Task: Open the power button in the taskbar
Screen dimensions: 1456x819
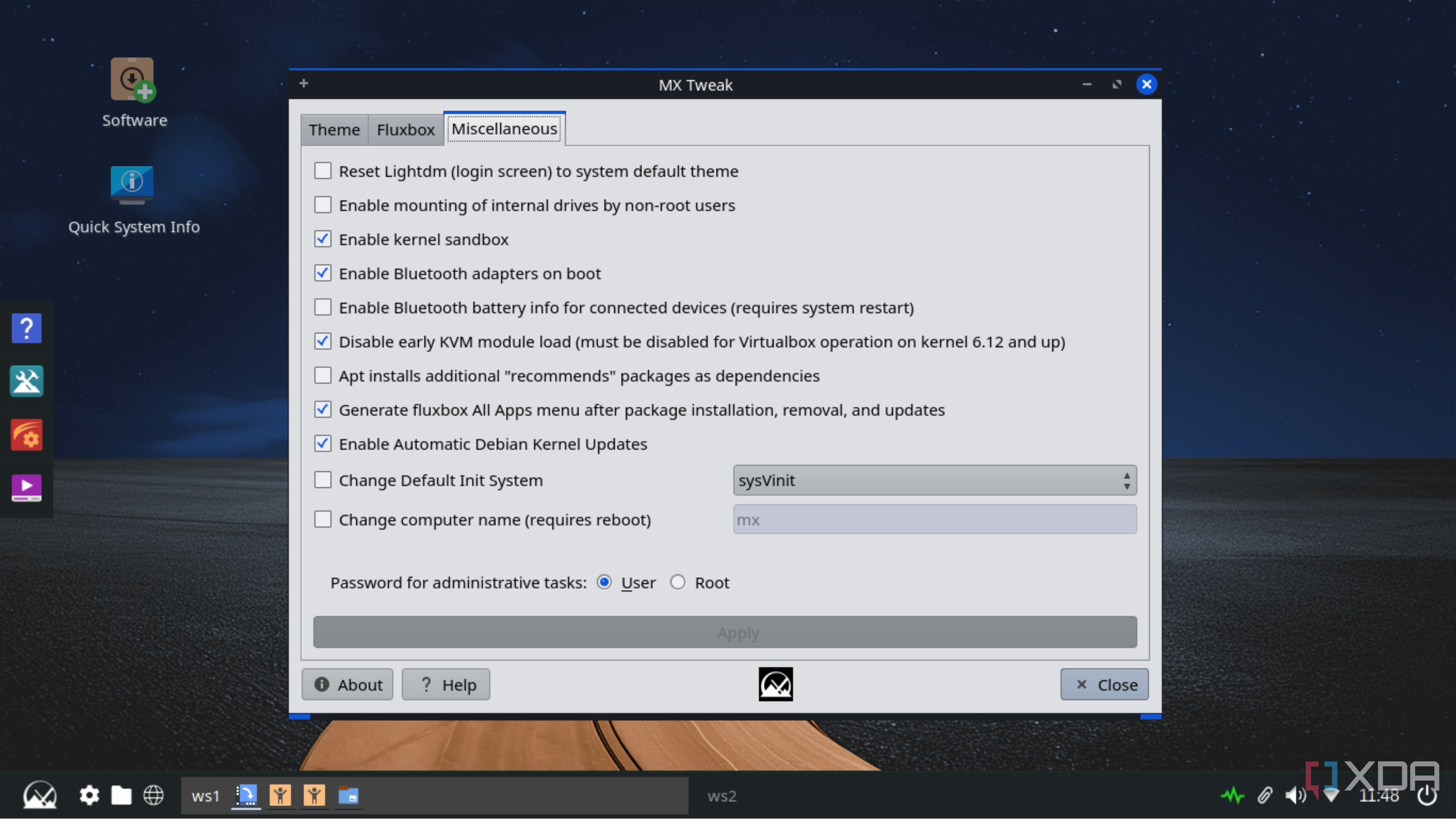Action: click(x=1427, y=796)
